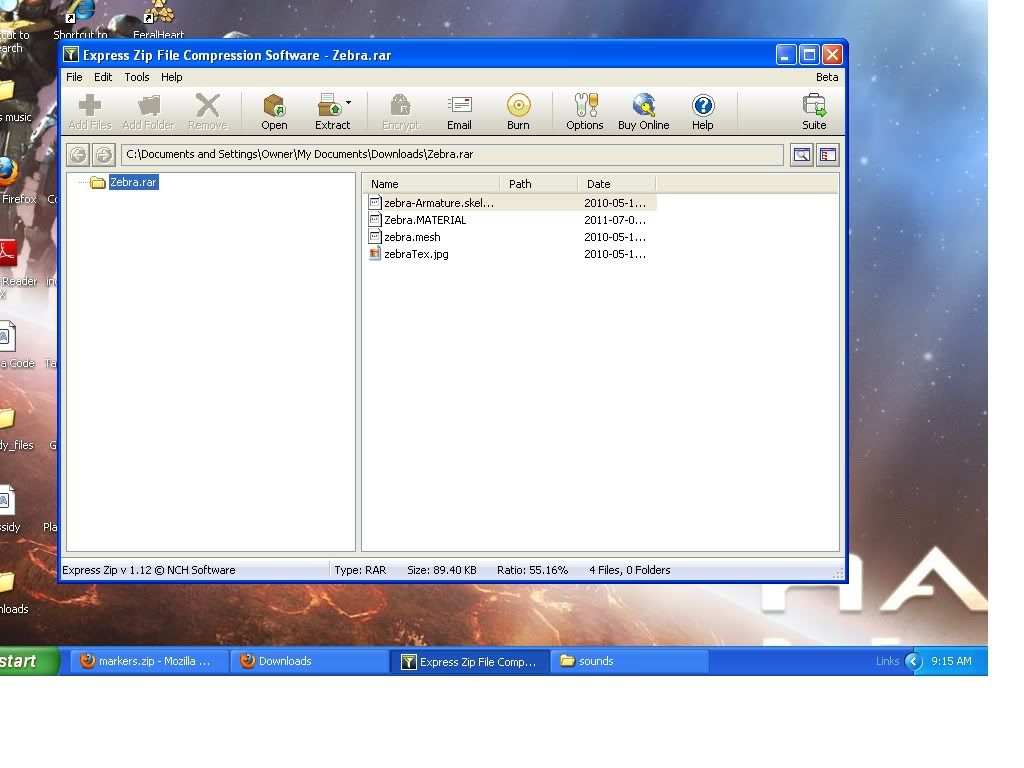Screen dimensions: 1024x768
Task: Click the Suite toolbar icon
Action: click(x=814, y=112)
